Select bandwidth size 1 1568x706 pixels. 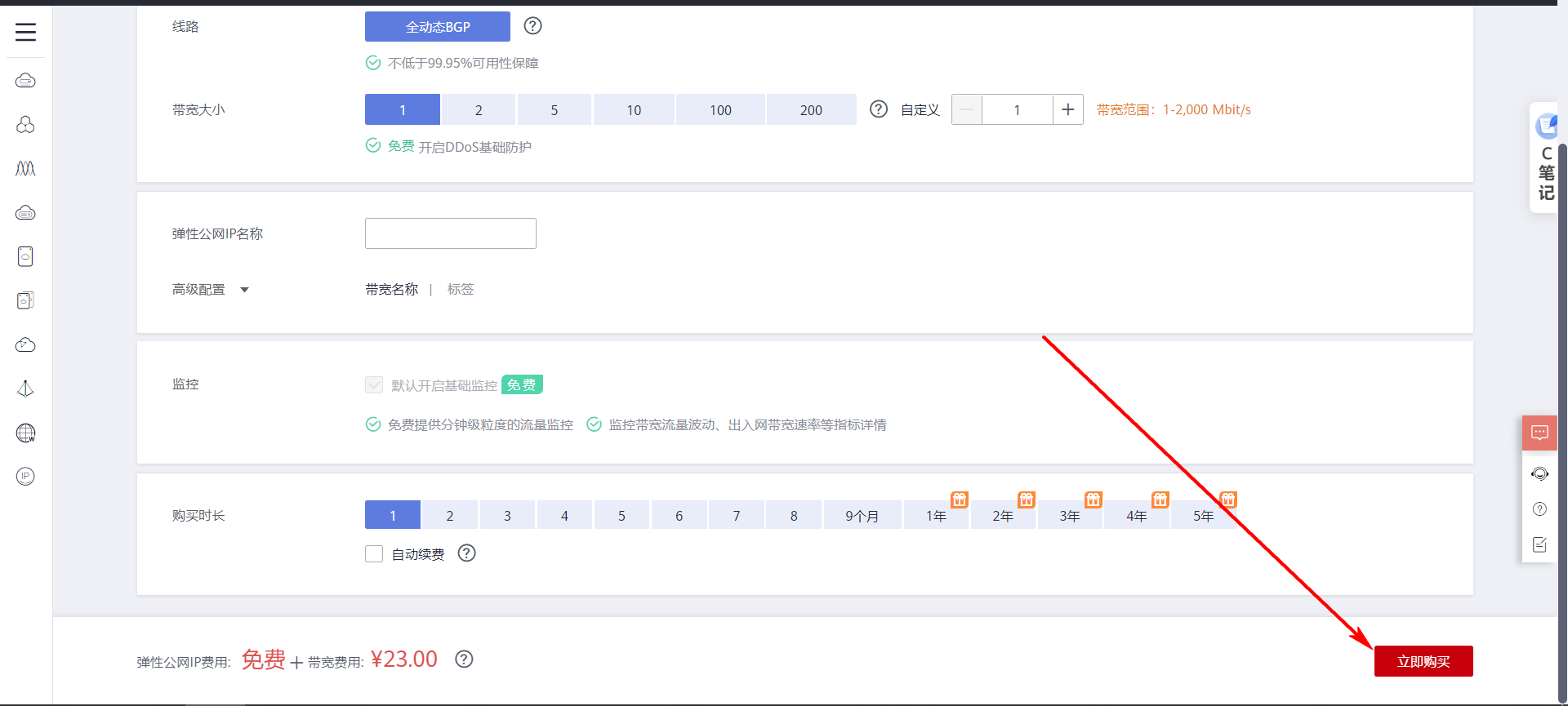pos(403,109)
